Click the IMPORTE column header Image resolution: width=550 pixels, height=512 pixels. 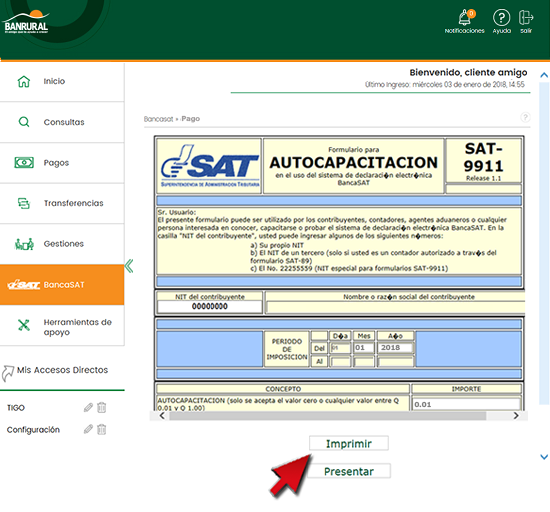point(466,389)
